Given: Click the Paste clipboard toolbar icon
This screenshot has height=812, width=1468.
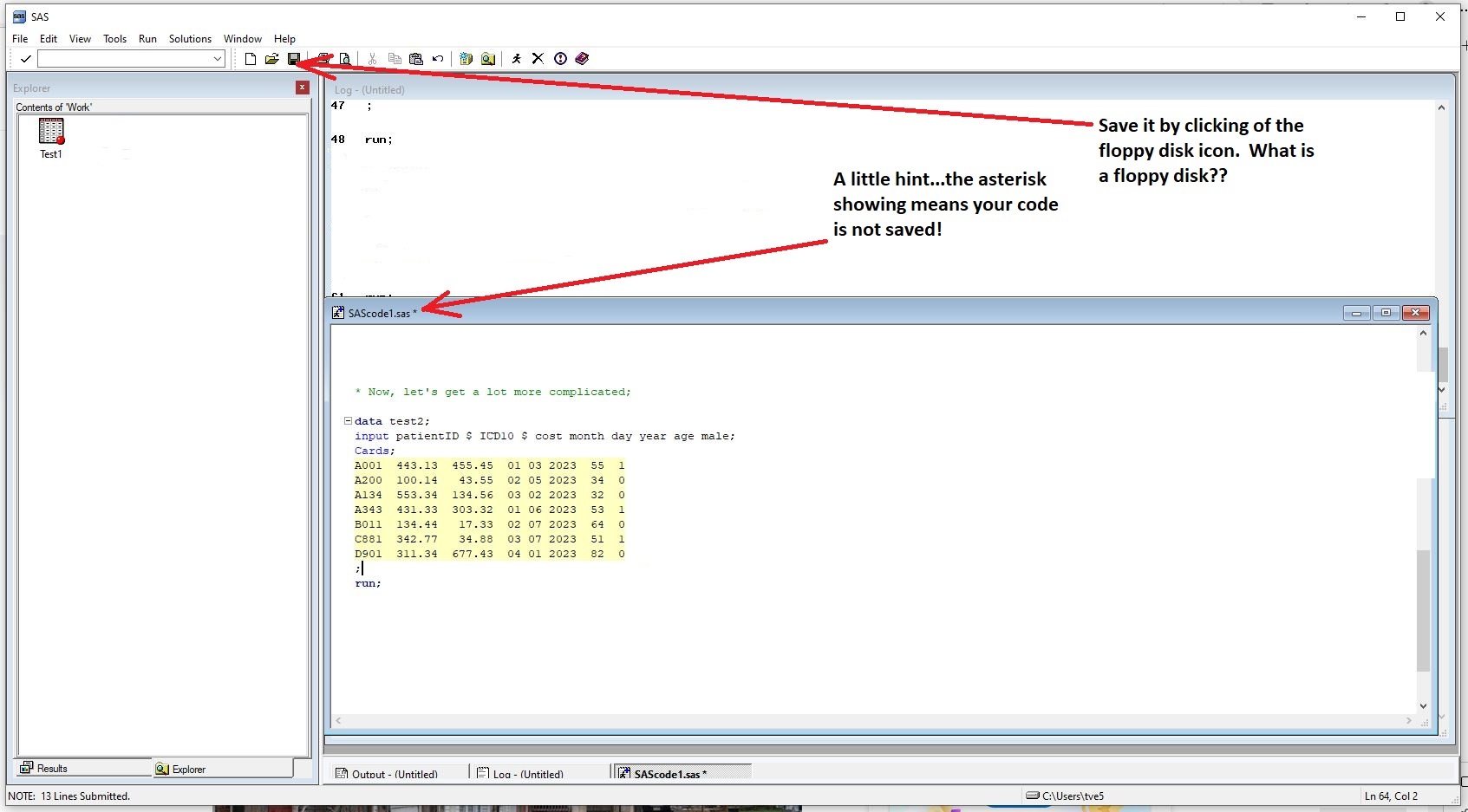Looking at the screenshot, I should pyautogui.click(x=416, y=59).
